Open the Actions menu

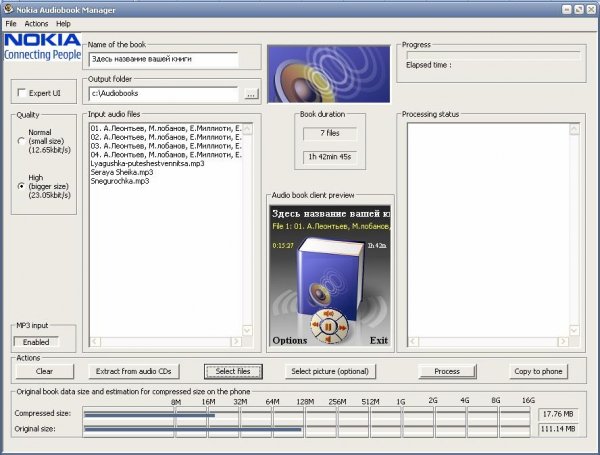[36, 24]
